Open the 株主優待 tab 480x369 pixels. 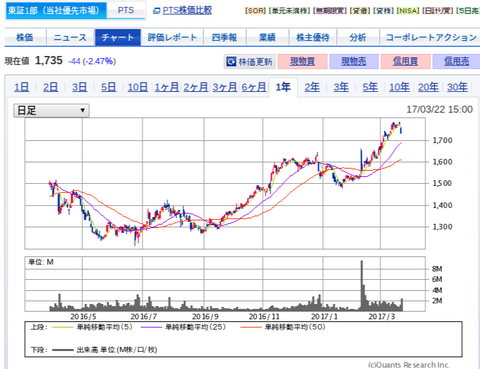tap(313, 37)
